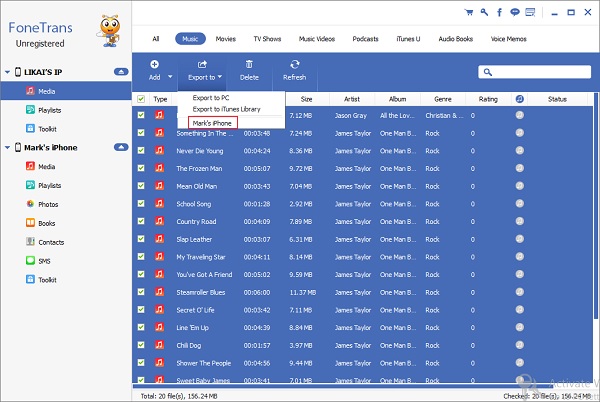Open the register key icon
Screen dimensions: 600x402
coord(484,11)
